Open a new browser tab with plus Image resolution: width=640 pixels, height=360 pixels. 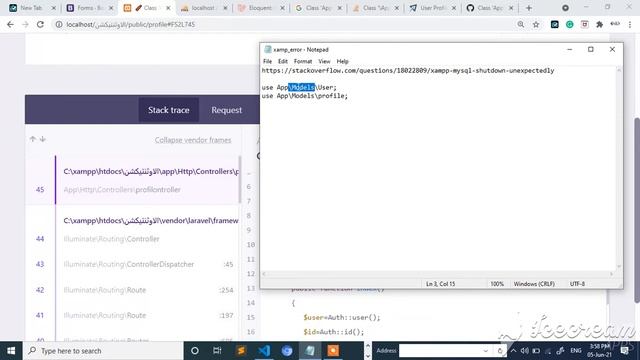point(529,8)
